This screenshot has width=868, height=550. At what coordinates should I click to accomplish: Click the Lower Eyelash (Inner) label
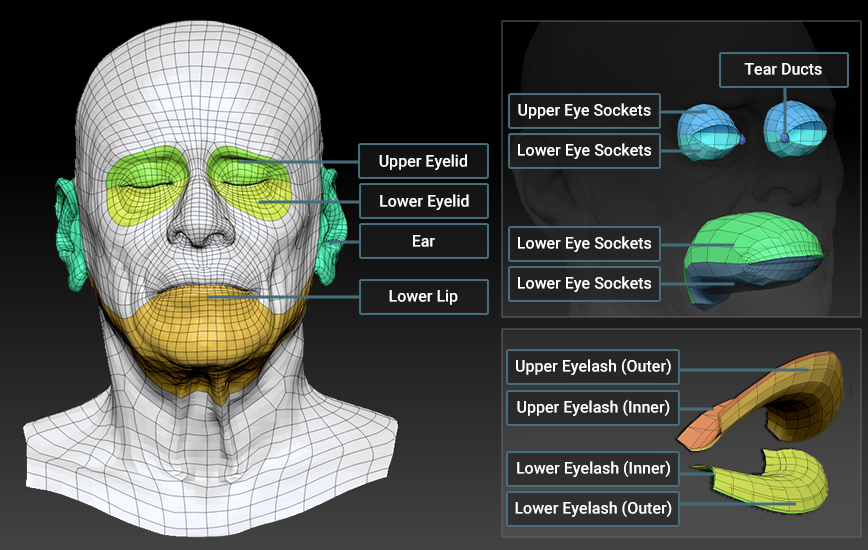[592, 468]
